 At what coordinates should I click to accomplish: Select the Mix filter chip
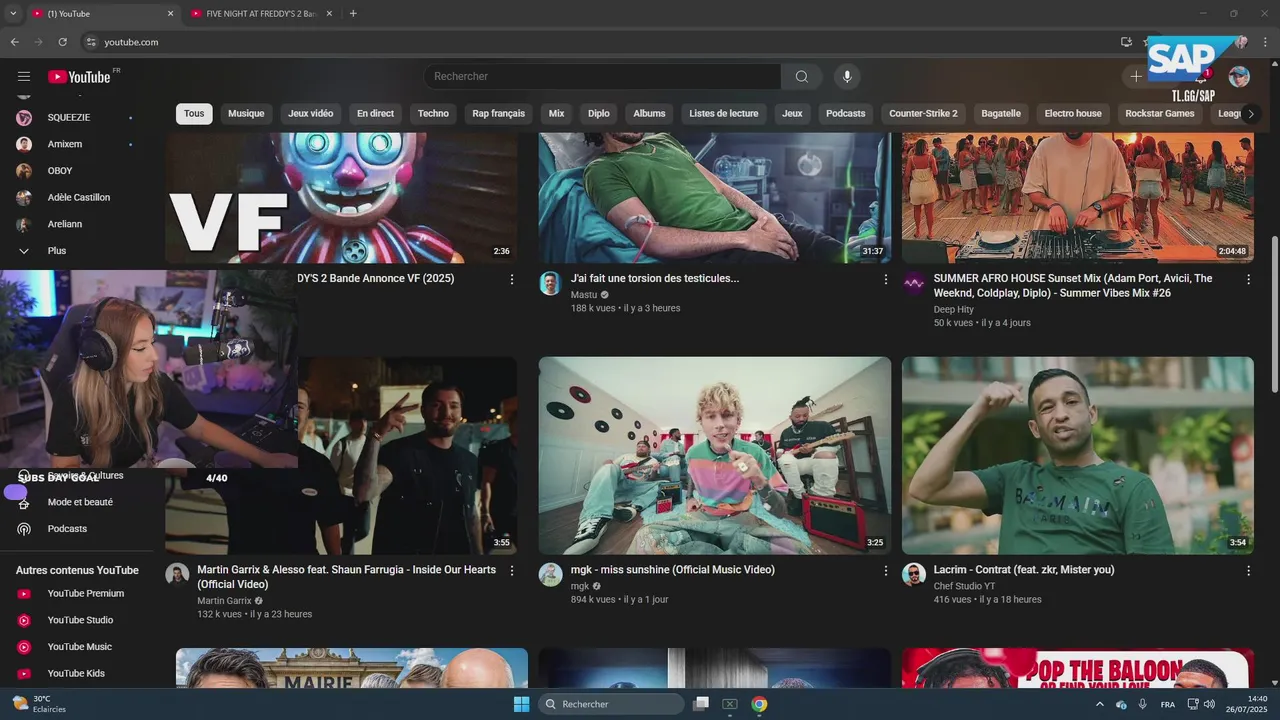[556, 114]
